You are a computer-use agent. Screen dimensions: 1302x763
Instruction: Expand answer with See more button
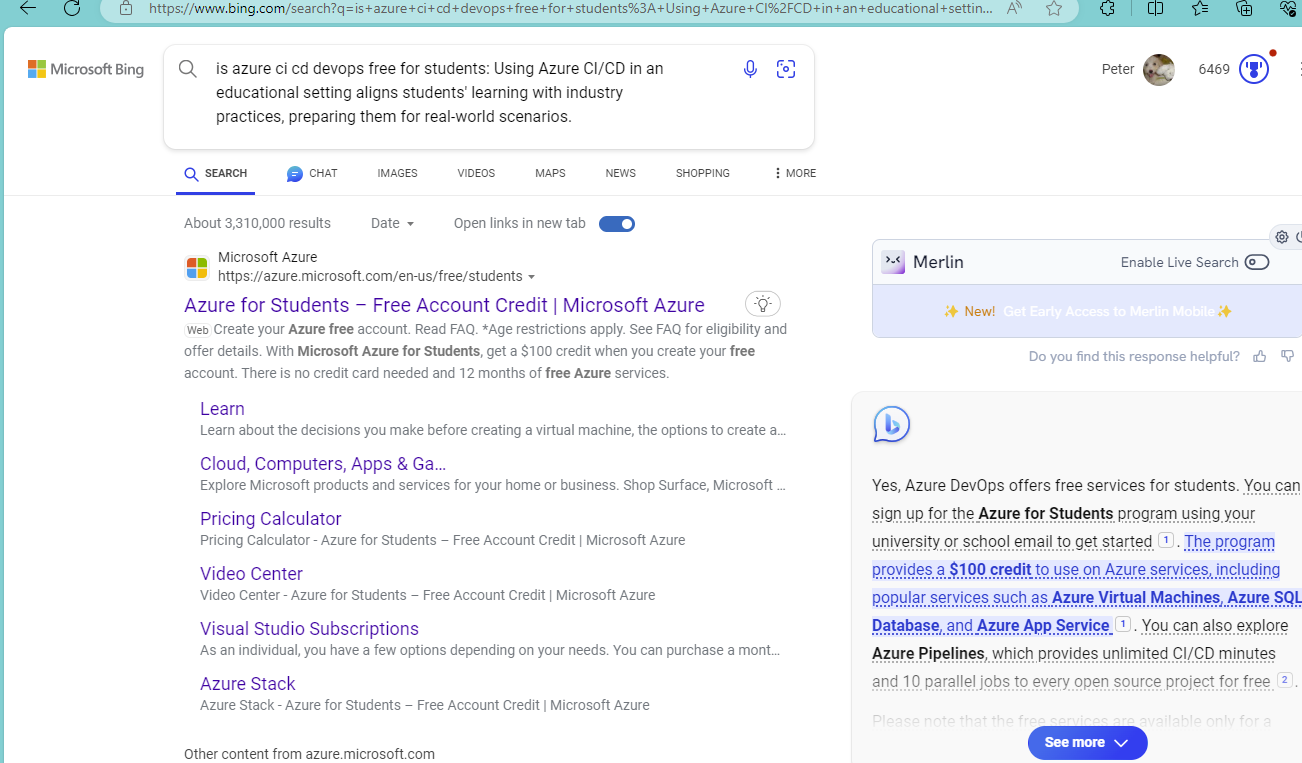(x=1087, y=743)
